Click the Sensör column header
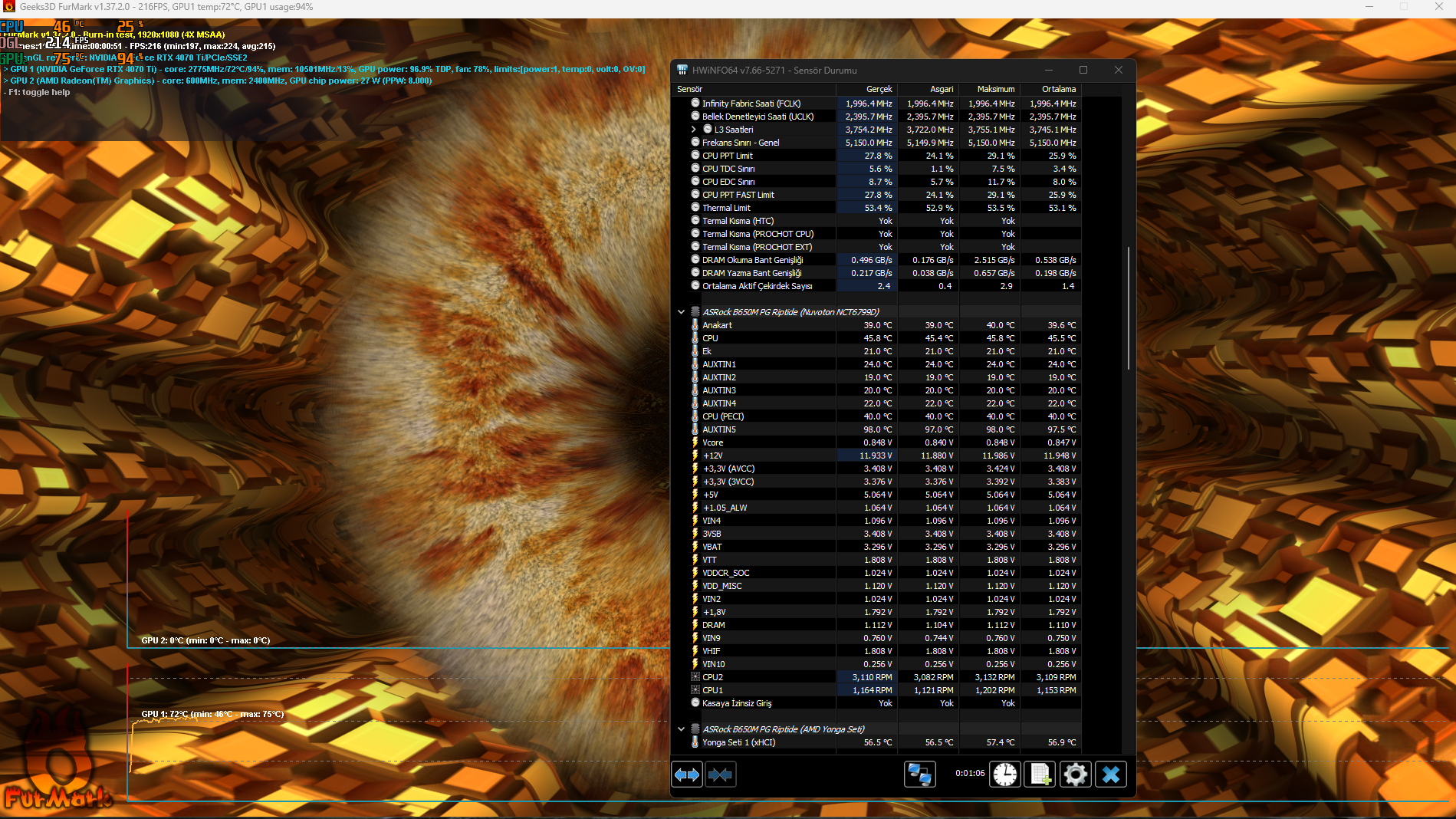This screenshot has height=819, width=1456. point(754,89)
